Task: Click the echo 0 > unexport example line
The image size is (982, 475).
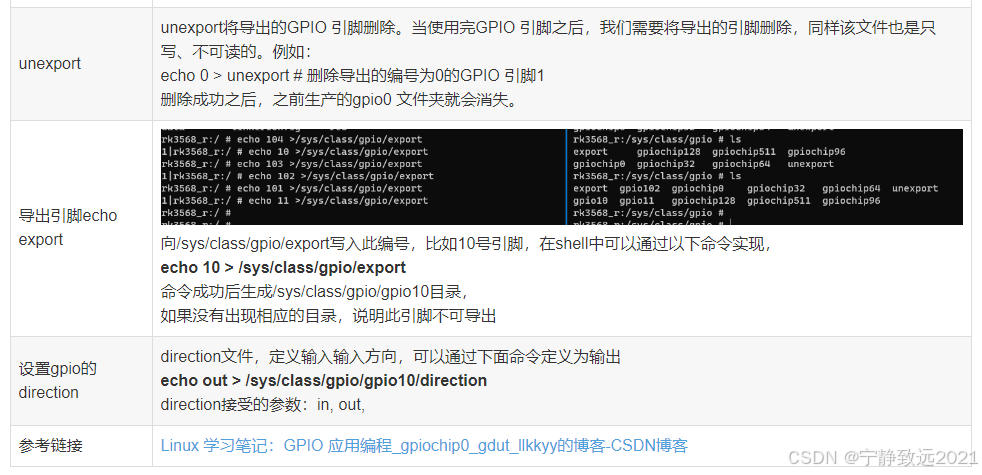Action: [353, 76]
